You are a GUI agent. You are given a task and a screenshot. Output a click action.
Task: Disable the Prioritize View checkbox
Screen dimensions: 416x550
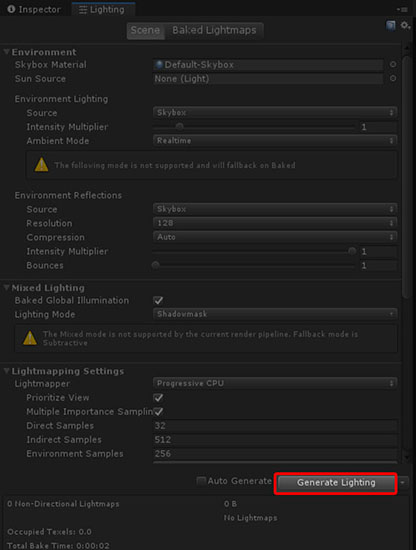click(x=158, y=398)
